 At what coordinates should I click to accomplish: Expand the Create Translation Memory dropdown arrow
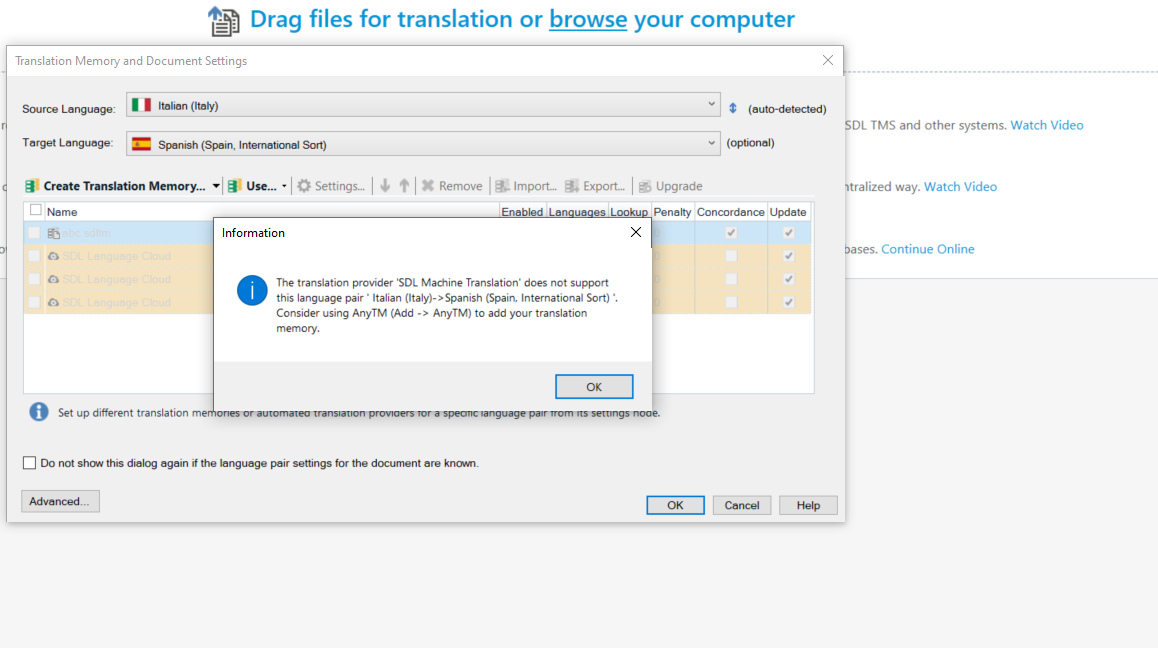(x=216, y=186)
